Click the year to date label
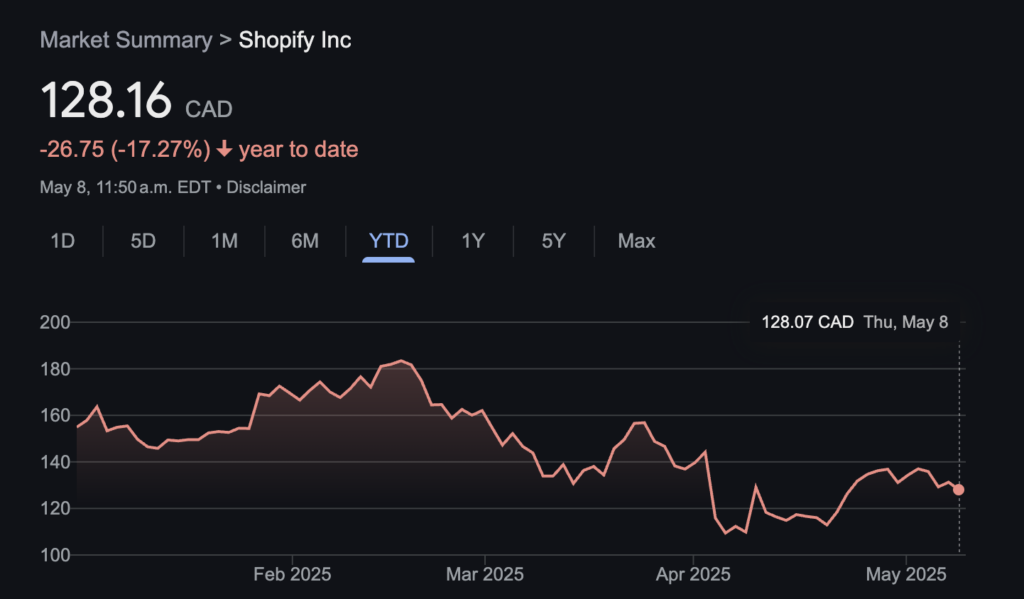Viewport: 1024px width, 599px height. click(298, 150)
